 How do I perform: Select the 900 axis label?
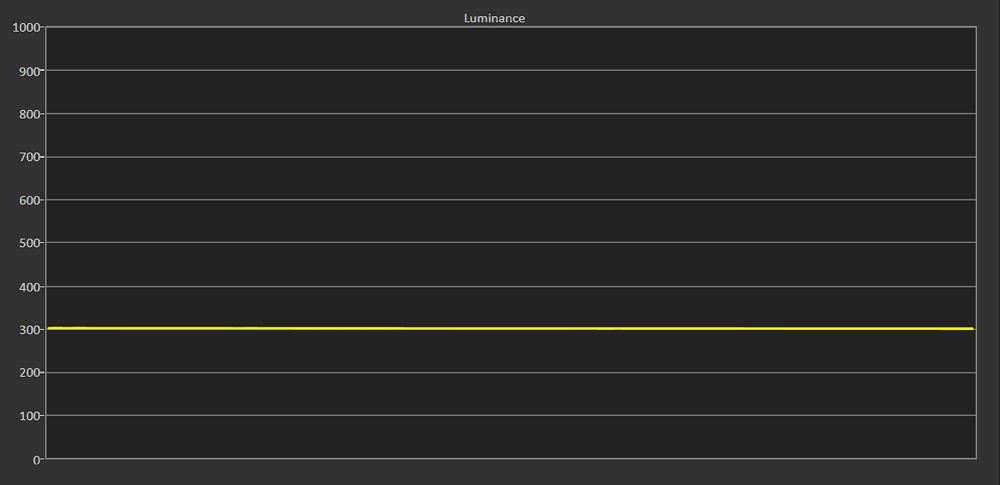click(29, 71)
